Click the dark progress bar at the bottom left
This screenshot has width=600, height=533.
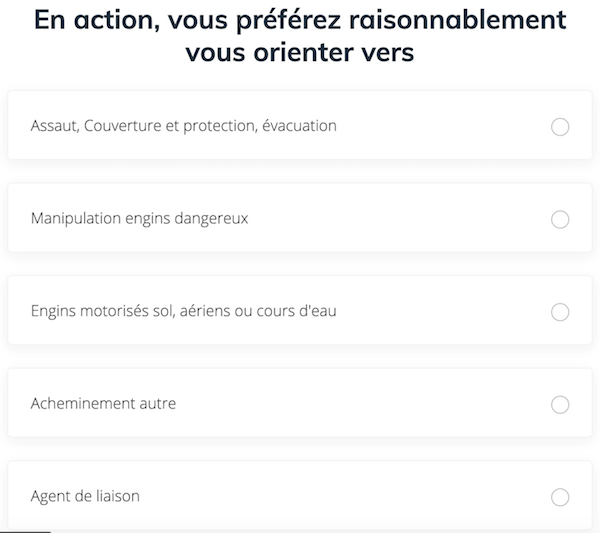24,531
